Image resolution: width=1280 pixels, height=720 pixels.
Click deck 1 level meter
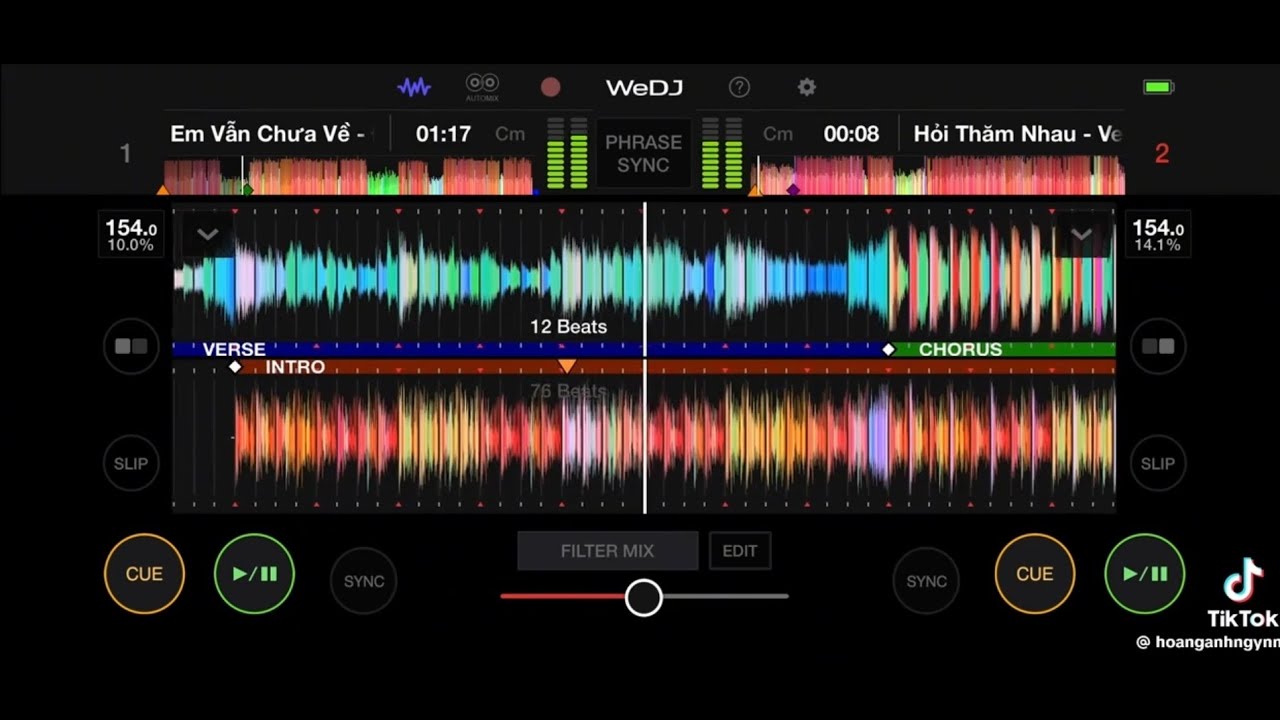click(567, 153)
